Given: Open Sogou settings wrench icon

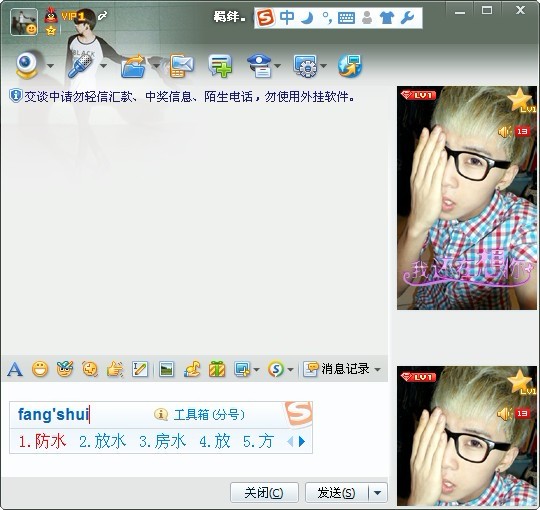Looking at the screenshot, I should (x=407, y=18).
